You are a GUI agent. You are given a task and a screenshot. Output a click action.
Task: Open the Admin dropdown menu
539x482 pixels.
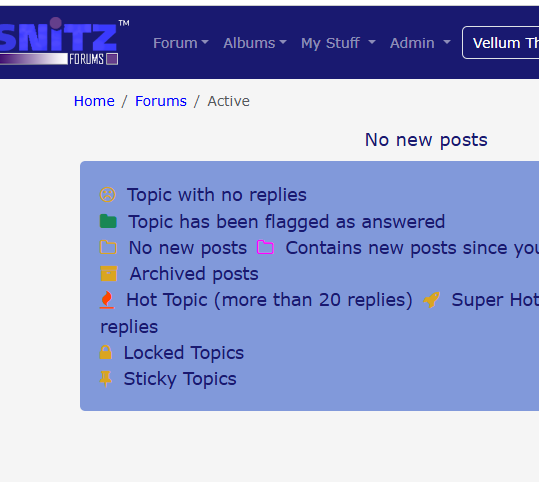click(x=420, y=43)
